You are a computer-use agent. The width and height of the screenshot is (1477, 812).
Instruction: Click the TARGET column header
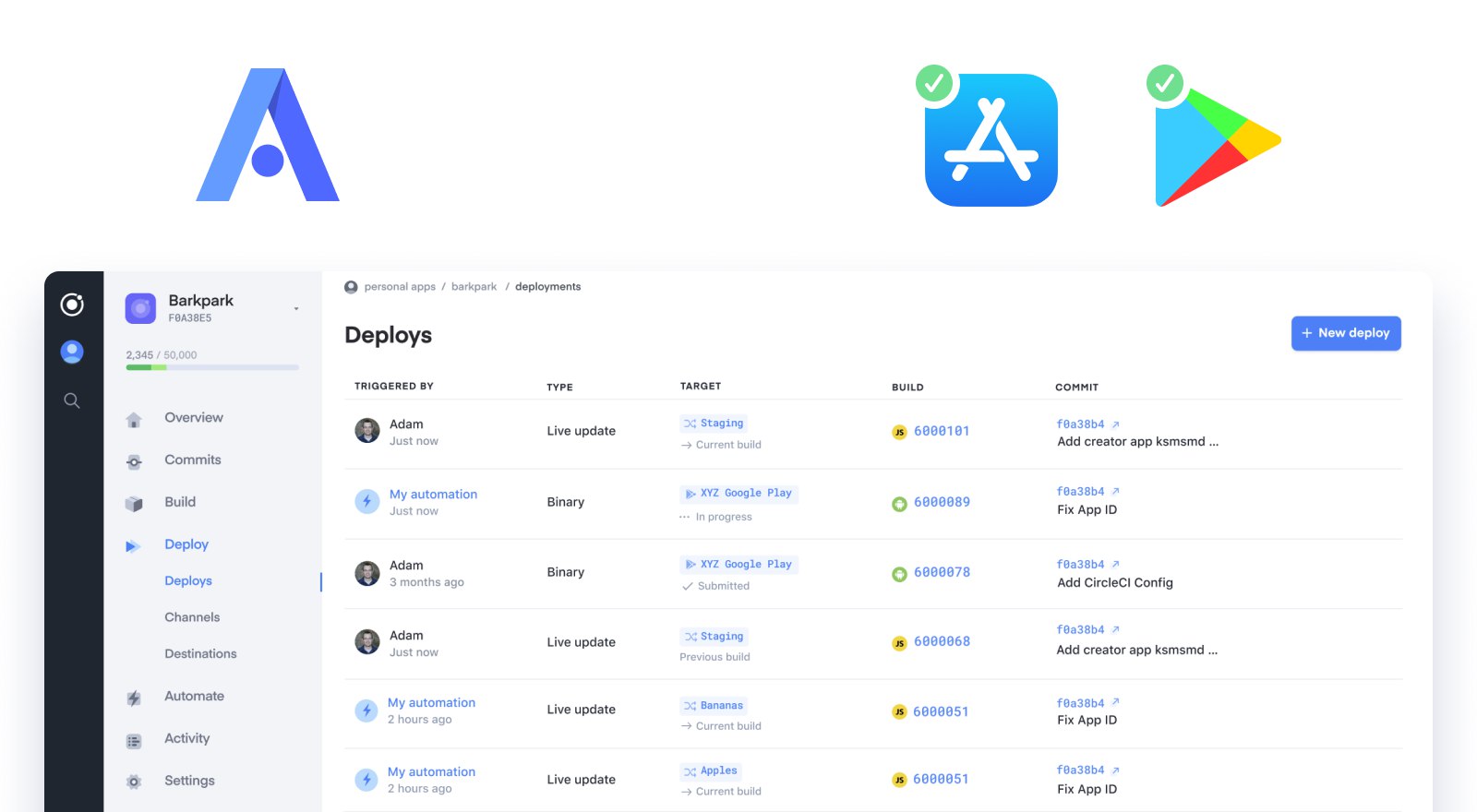click(701, 387)
